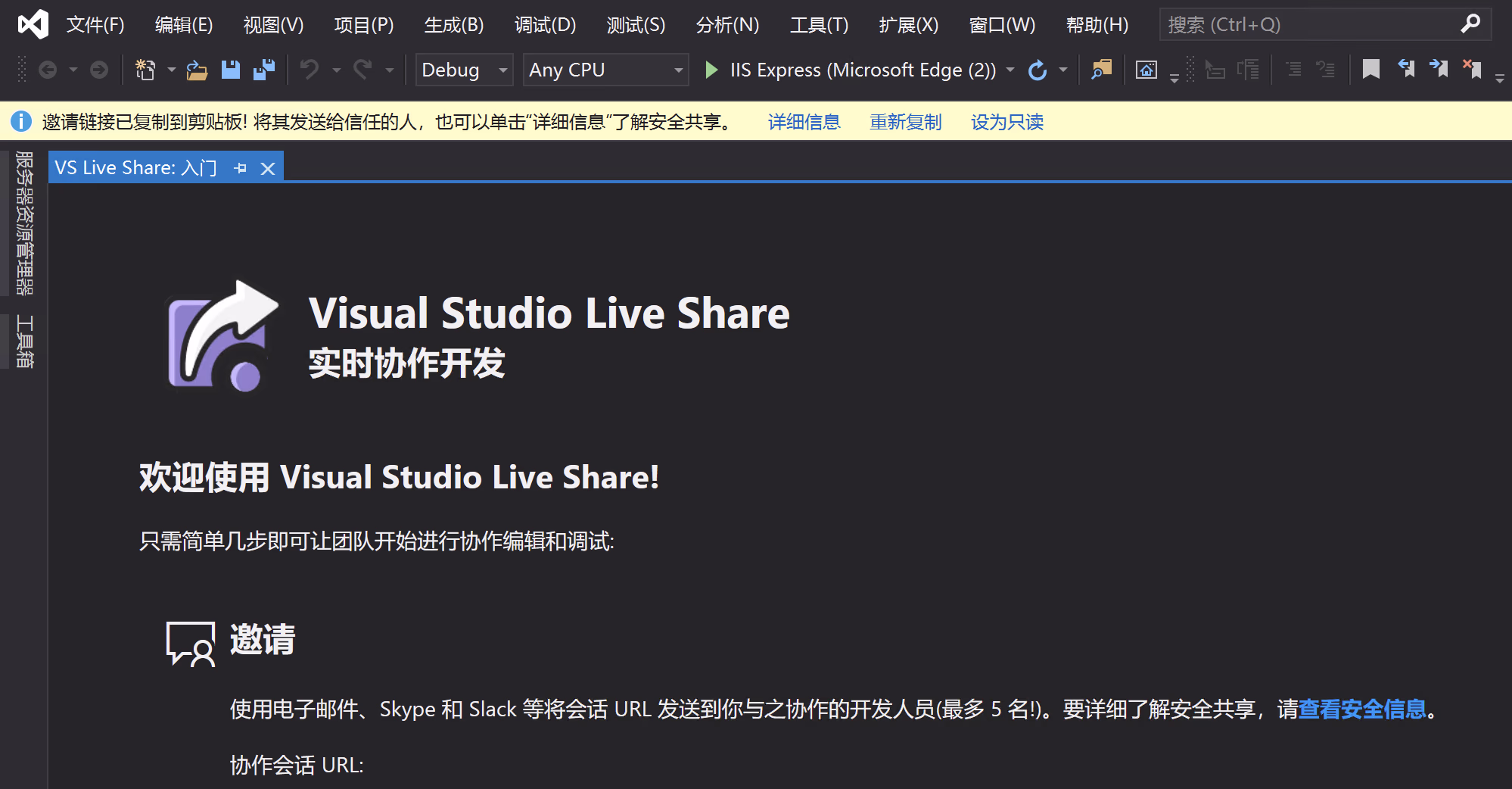
Task: Click the 详细信息 link in notification bar
Action: point(804,122)
